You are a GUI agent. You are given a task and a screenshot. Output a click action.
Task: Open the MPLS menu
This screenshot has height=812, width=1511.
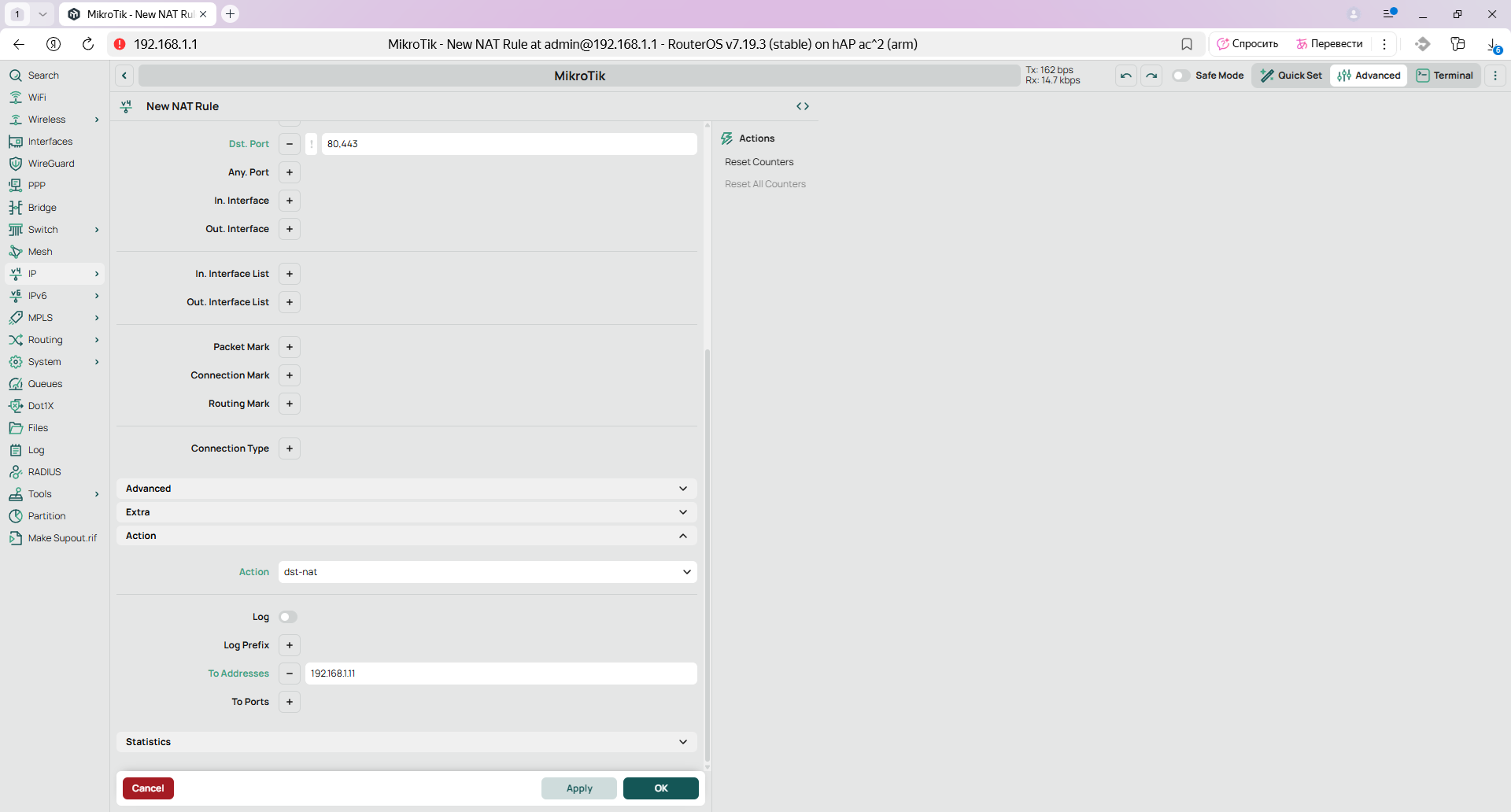pyautogui.click(x=54, y=318)
